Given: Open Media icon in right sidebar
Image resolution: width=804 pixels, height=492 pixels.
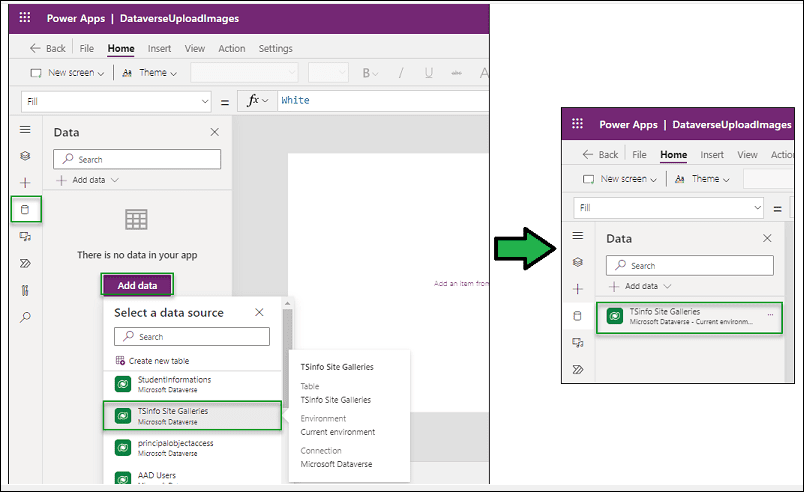Looking at the screenshot, I should pyautogui.click(x=578, y=342).
